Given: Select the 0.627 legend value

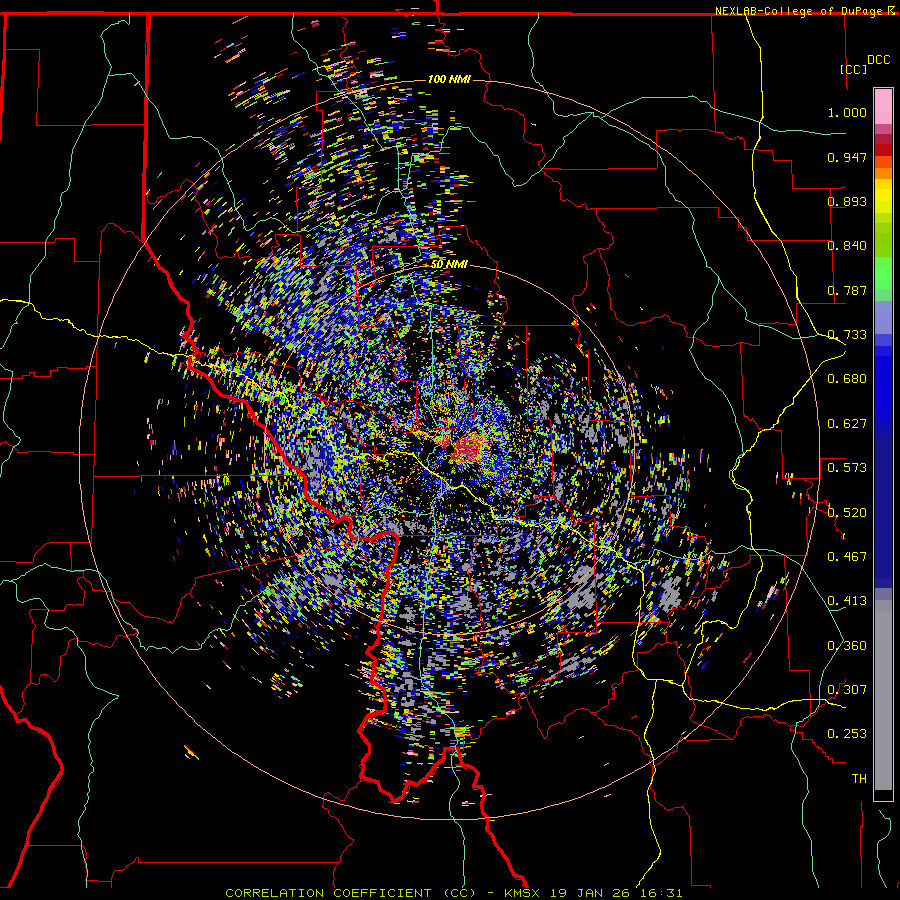Looking at the screenshot, I should click(847, 424).
